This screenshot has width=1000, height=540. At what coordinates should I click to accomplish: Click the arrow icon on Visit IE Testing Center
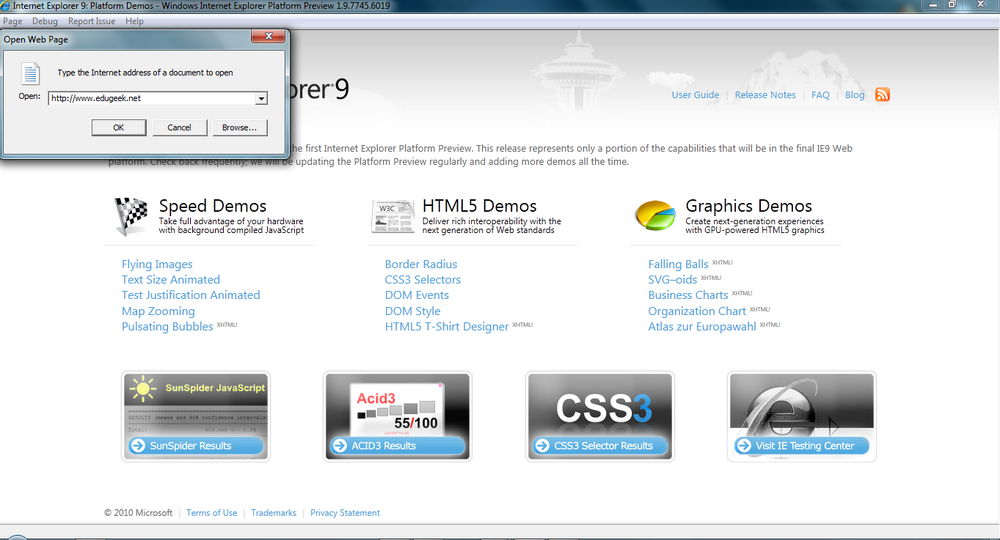(x=744, y=446)
